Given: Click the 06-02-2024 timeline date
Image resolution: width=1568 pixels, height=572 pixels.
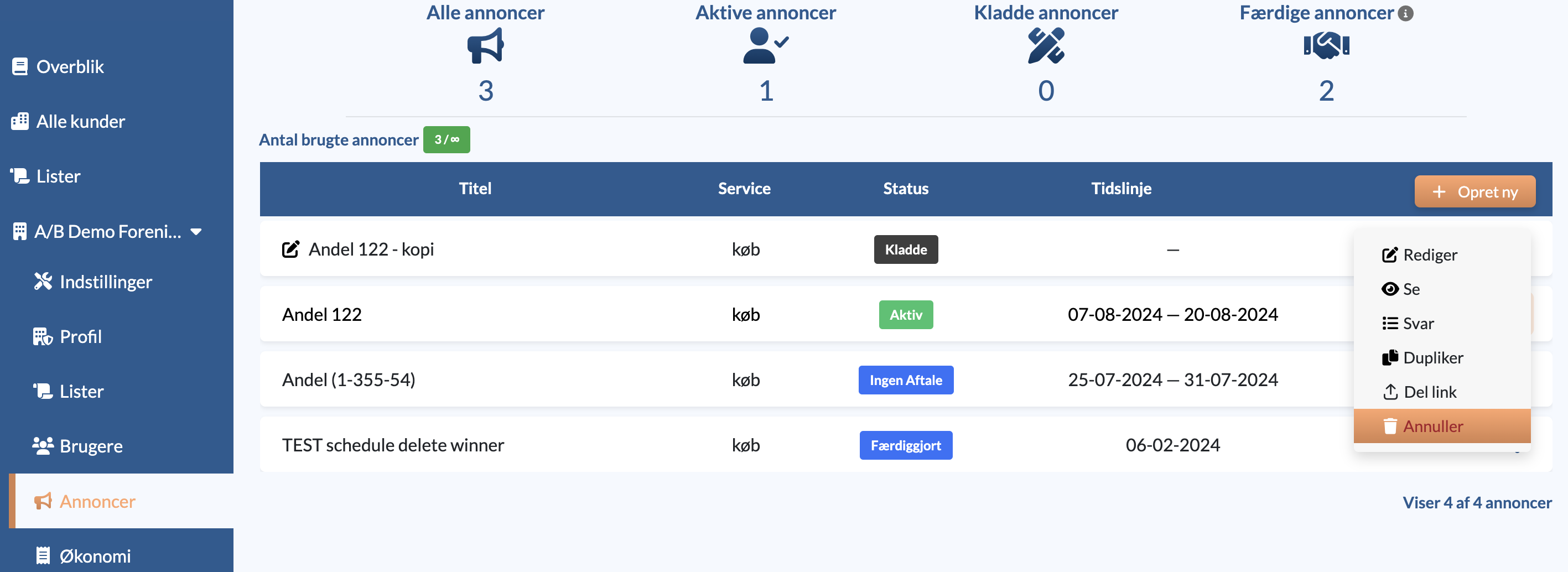Looking at the screenshot, I should [x=1172, y=445].
